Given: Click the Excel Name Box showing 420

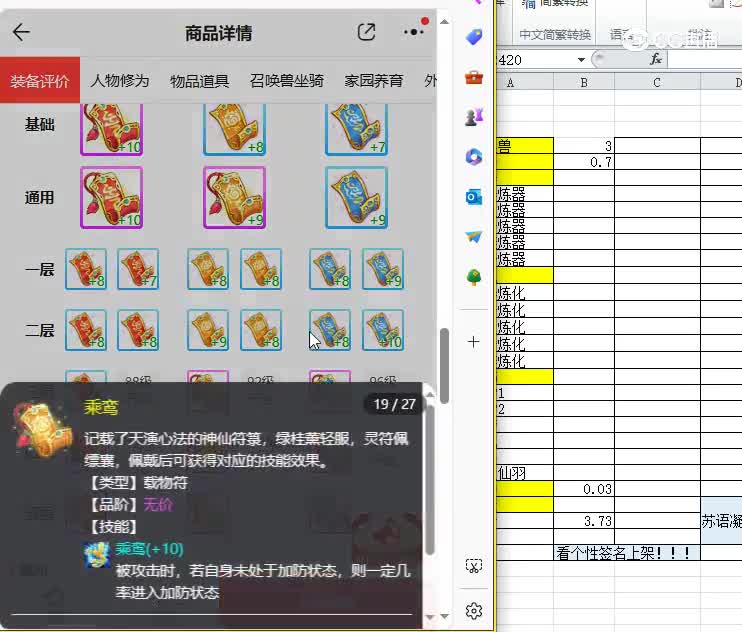Looking at the screenshot, I should [x=535, y=60].
